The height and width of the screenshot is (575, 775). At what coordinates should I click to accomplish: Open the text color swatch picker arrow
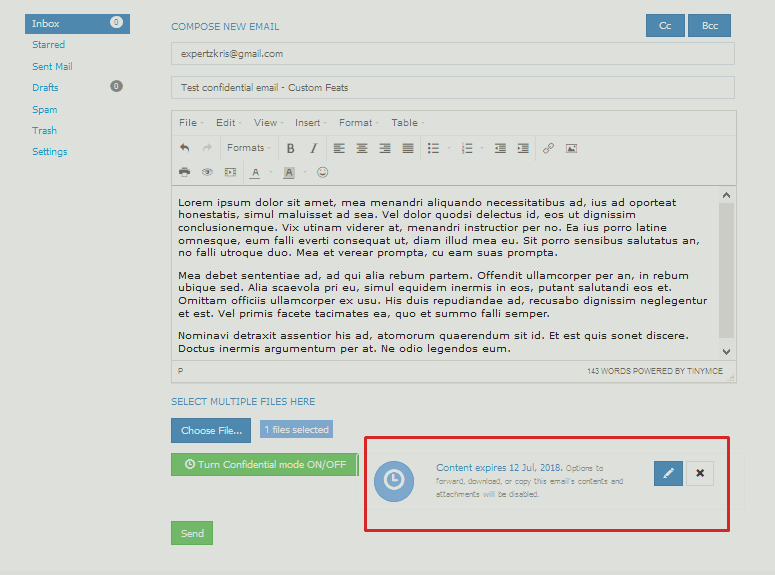(269, 172)
